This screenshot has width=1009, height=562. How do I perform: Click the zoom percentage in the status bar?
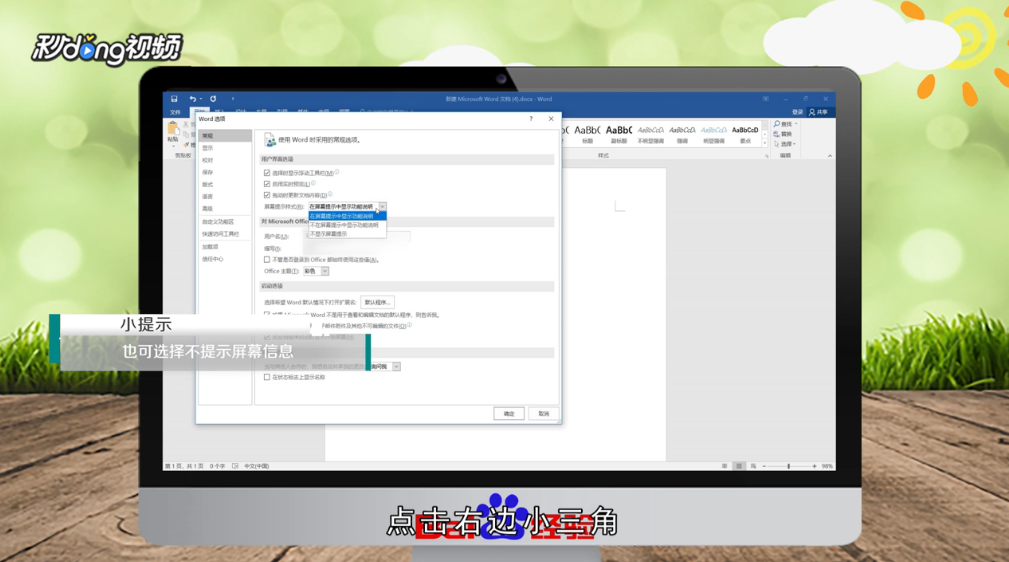pos(827,466)
